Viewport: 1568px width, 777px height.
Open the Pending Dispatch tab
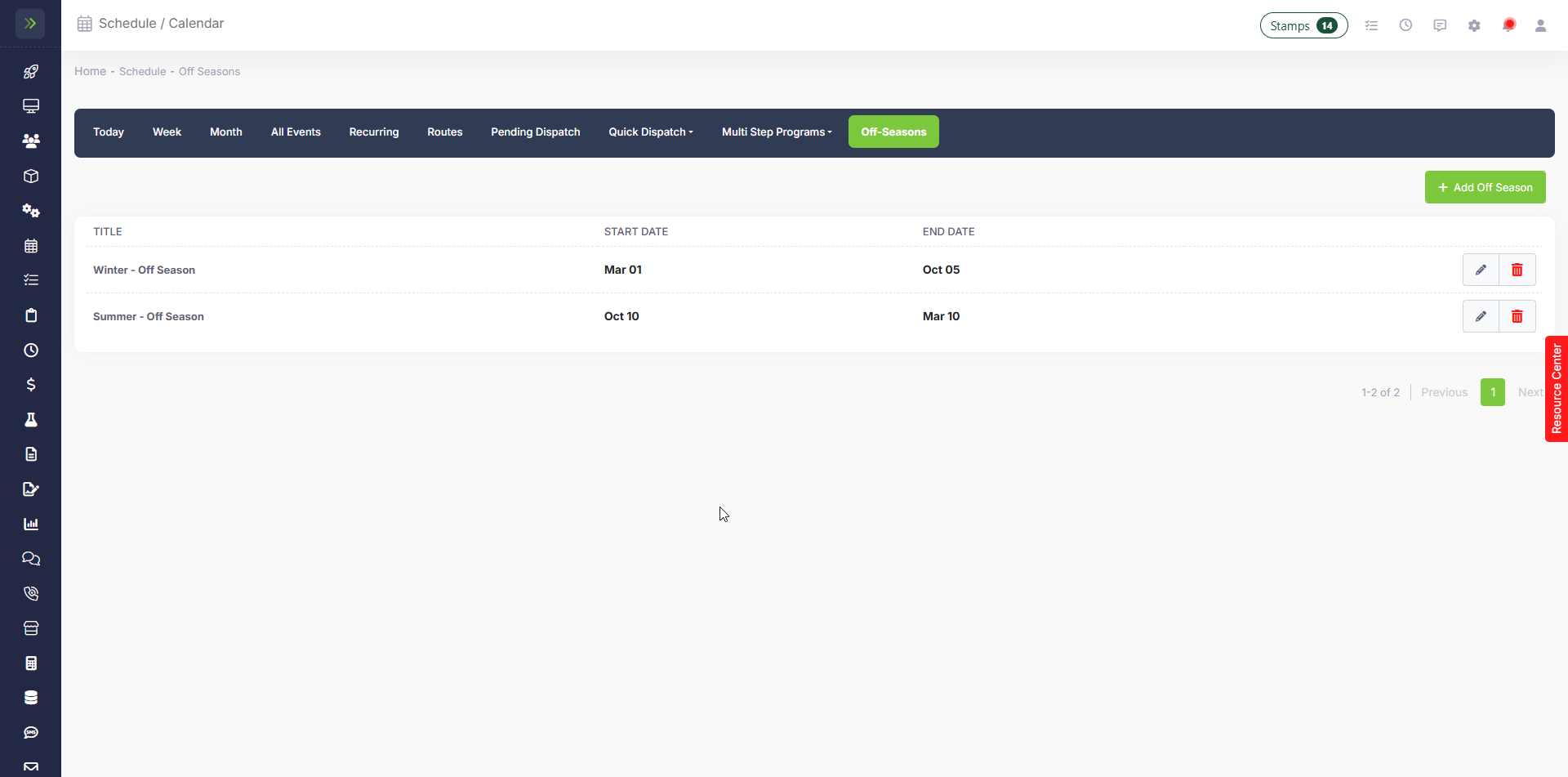tap(535, 132)
